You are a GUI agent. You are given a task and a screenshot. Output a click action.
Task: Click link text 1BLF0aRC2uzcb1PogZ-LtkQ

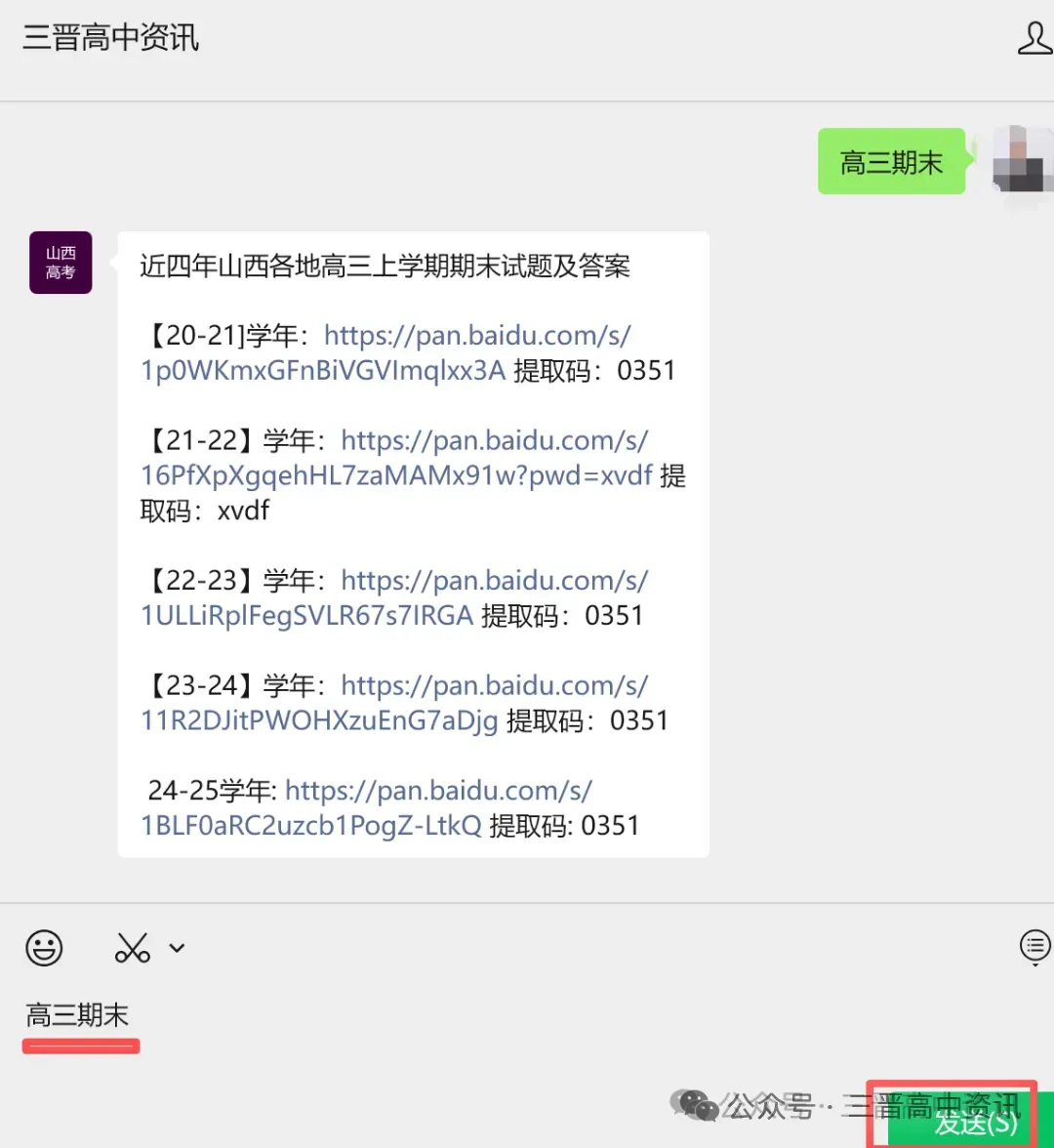[x=311, y=826]
